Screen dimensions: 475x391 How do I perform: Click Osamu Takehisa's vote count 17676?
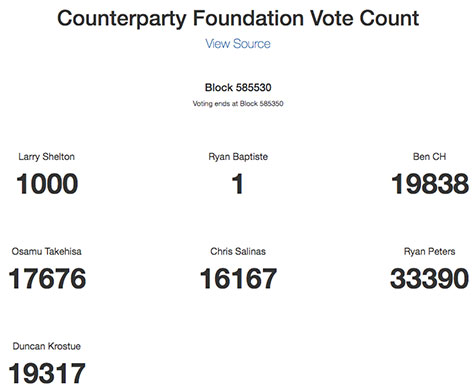tap(47, 278)
